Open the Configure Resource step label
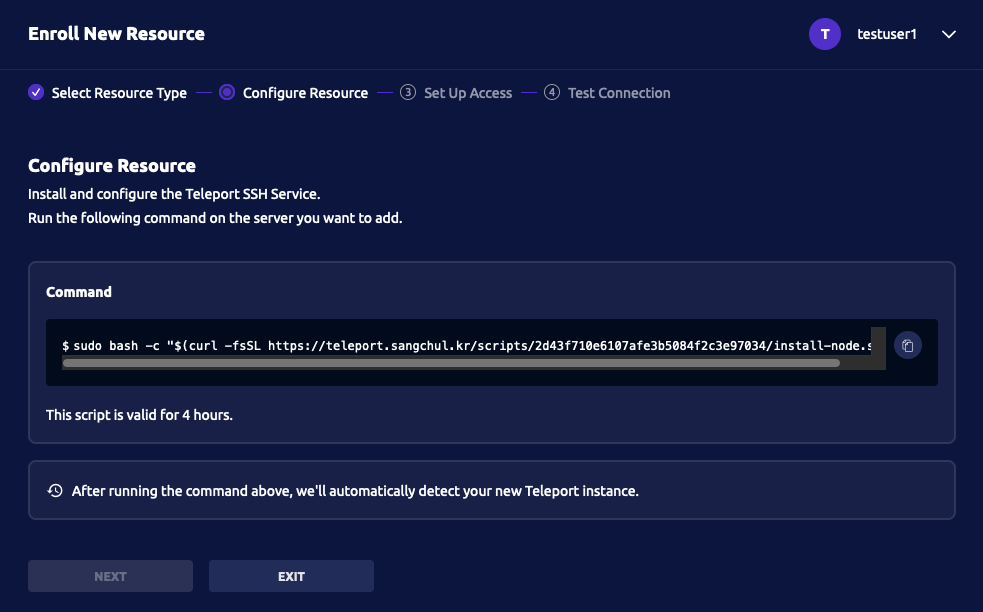The image size is (983, 612). click(x=305, y=93)
